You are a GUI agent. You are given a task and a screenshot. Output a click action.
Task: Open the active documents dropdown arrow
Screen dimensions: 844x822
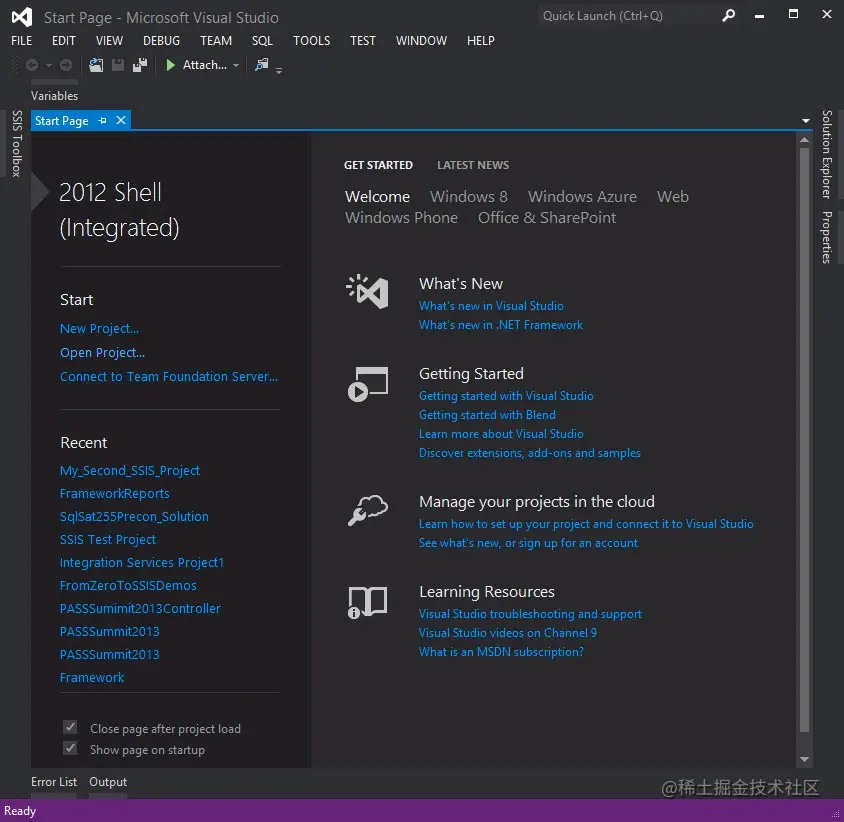[x=805, y=121]
